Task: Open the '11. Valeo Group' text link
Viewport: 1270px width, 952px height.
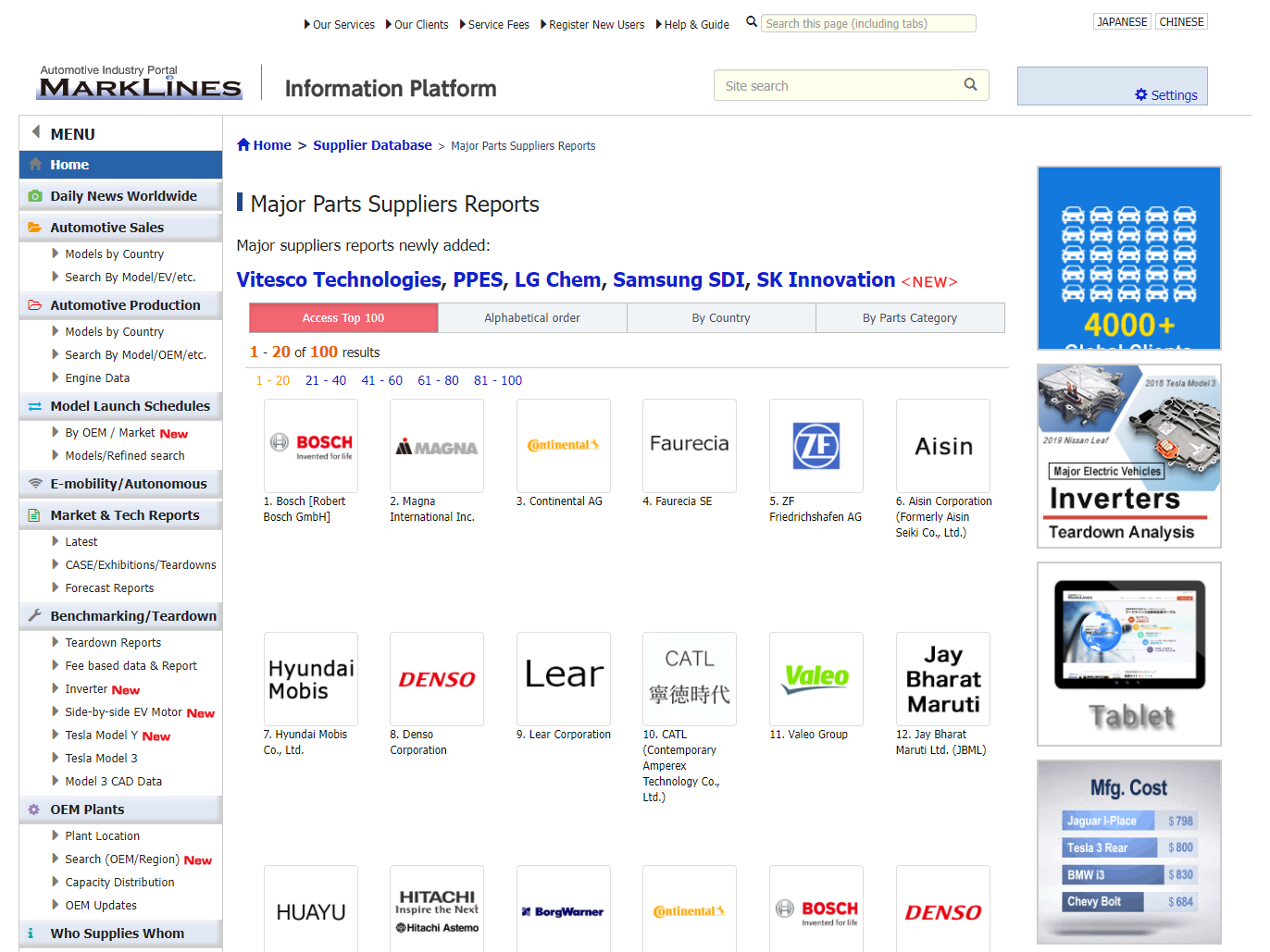Action: pos(808,735)
